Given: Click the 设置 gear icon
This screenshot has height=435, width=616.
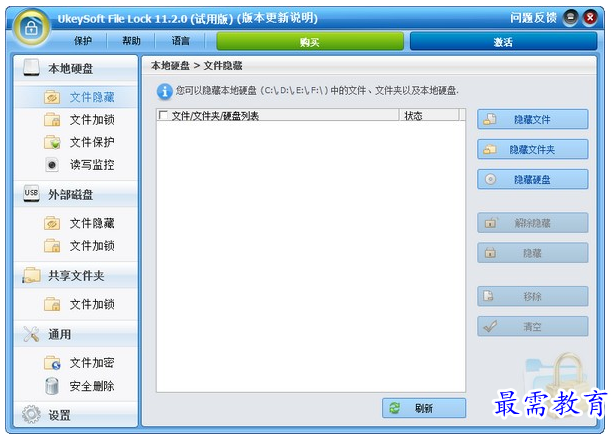Looking at the screenshot, I should 31,415.
